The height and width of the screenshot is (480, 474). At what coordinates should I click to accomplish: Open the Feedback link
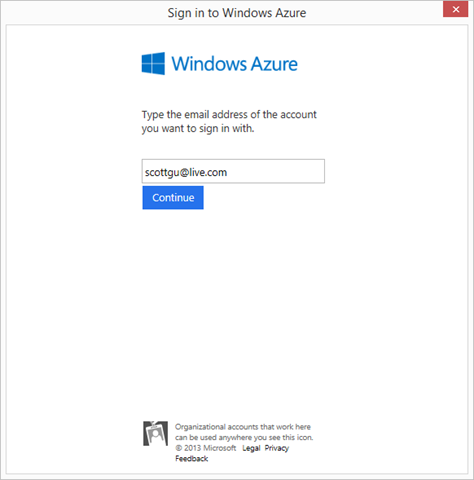pos(192,459)
